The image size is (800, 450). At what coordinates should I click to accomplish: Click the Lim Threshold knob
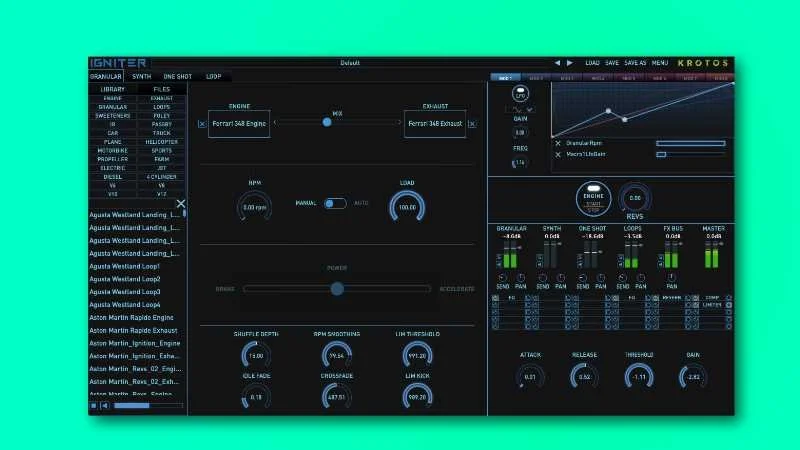coord(417,355)
